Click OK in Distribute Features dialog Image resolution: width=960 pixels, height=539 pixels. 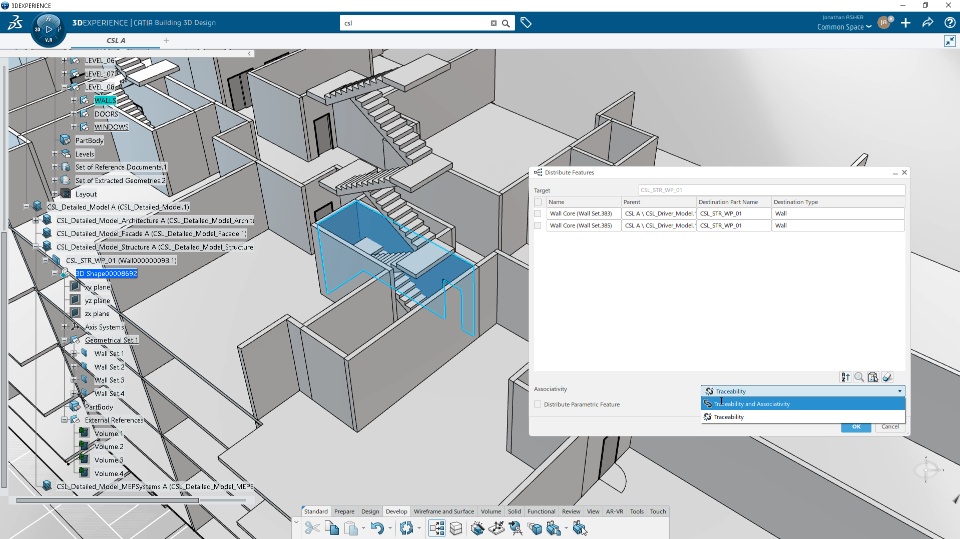click(x=856, y=426)
